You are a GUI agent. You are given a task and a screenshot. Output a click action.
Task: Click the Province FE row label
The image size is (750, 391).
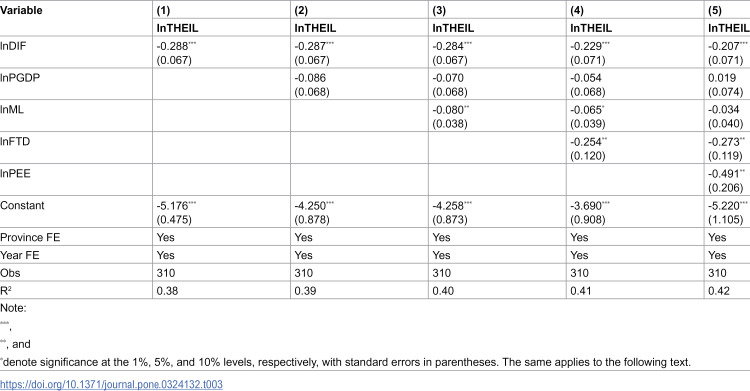click(x=30, y=237)
